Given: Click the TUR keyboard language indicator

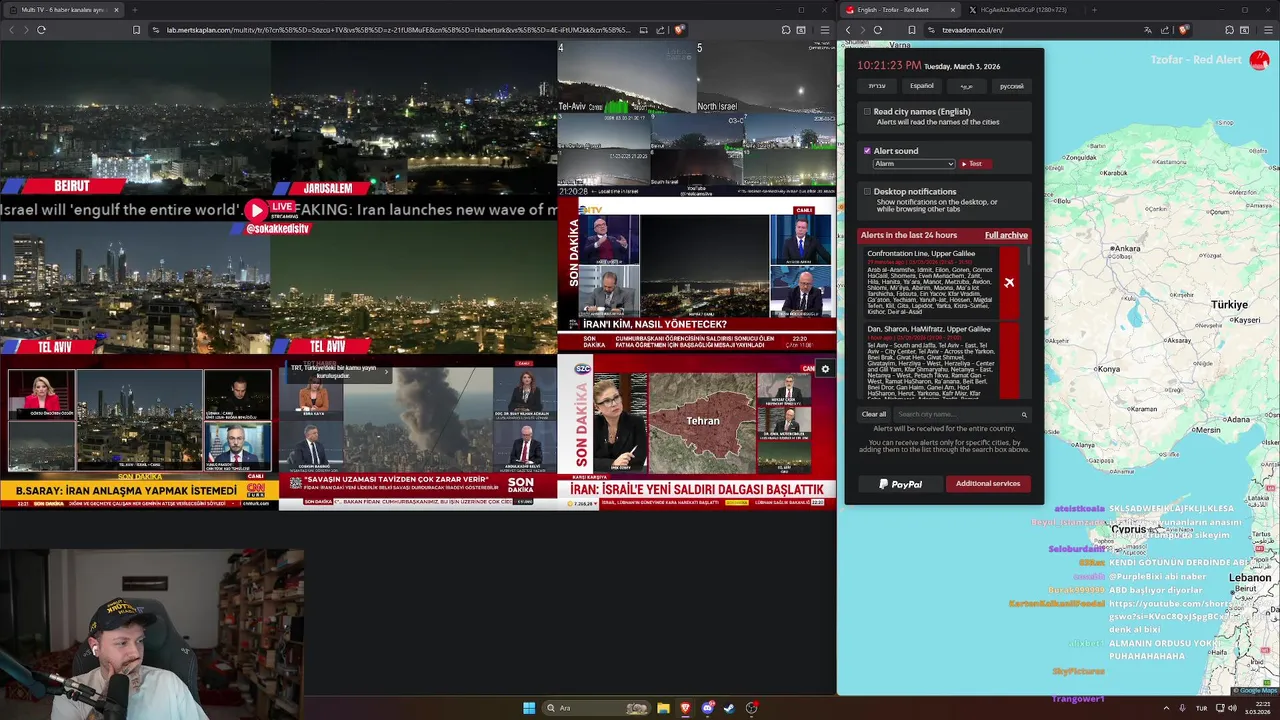Looking at the screenshot, I should [x=1202, y=708].
